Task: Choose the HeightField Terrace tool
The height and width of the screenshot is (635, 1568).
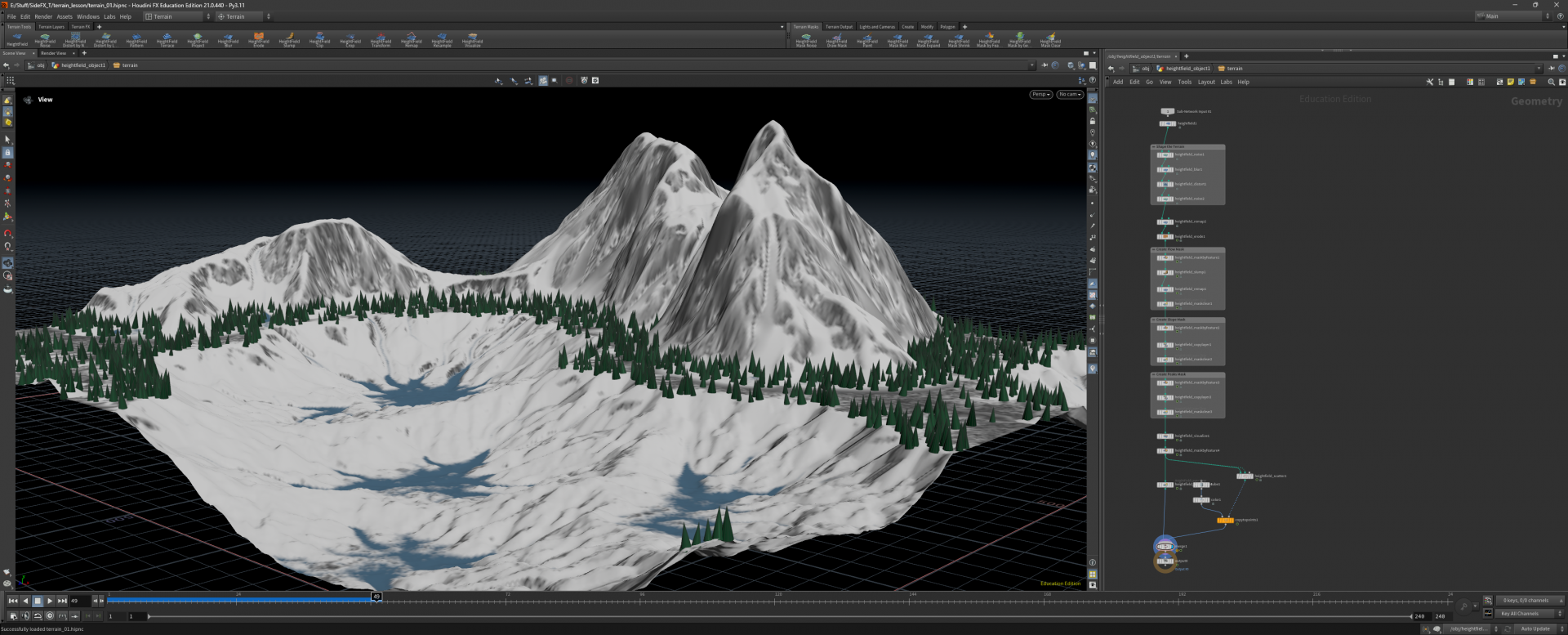Action: (x=167, y=39)
